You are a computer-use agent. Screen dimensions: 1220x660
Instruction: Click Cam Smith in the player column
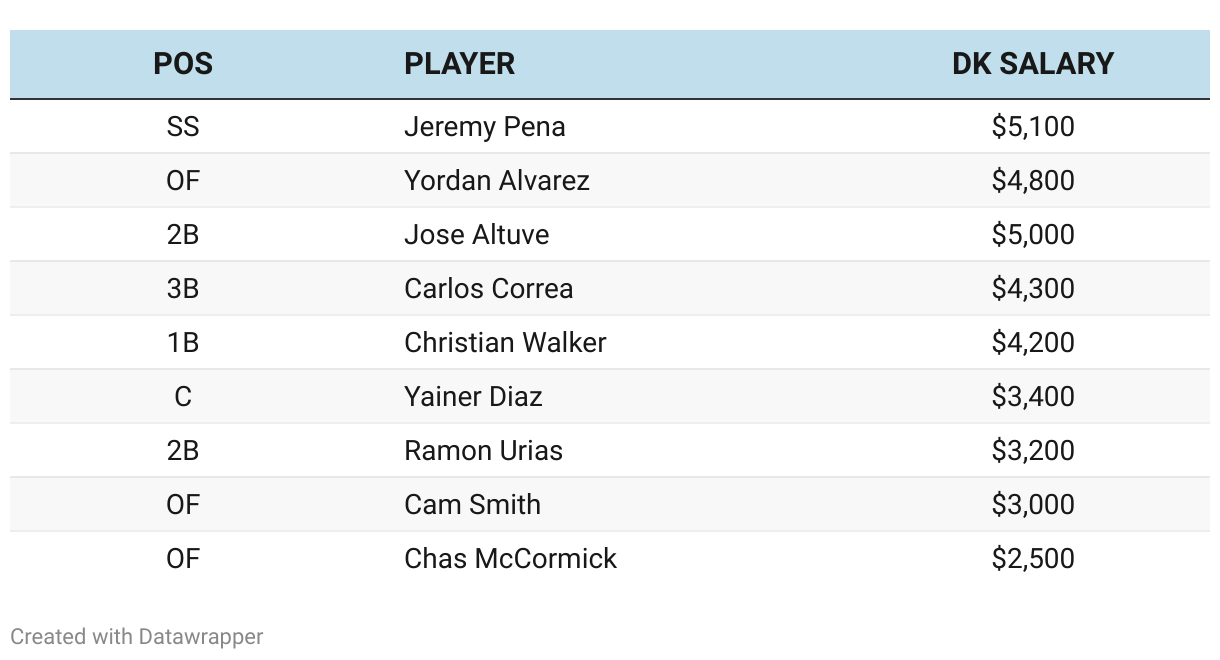(472, 505)
